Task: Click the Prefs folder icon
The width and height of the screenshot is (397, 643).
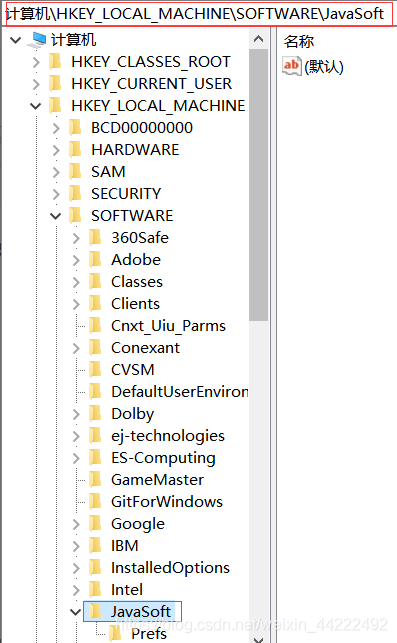Action: [x=115, y=634]
